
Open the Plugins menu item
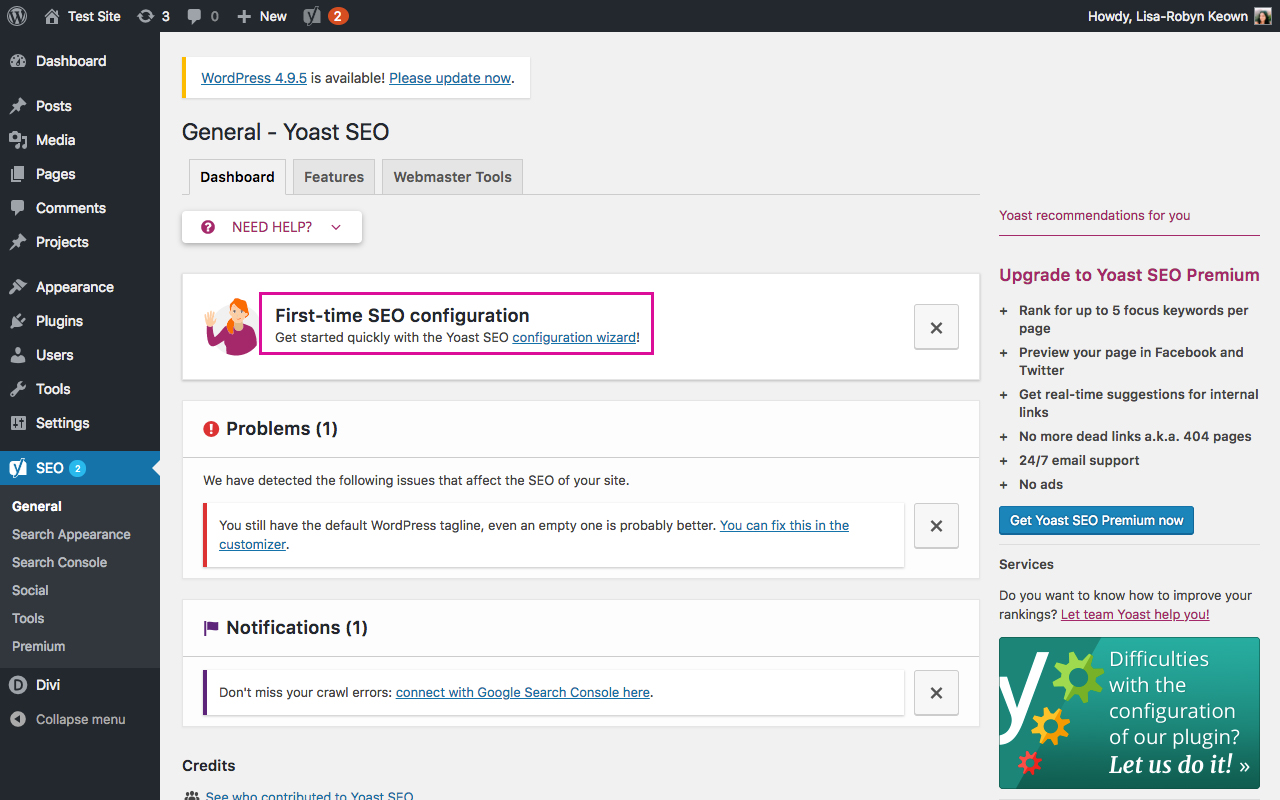[x=80, y=321]
